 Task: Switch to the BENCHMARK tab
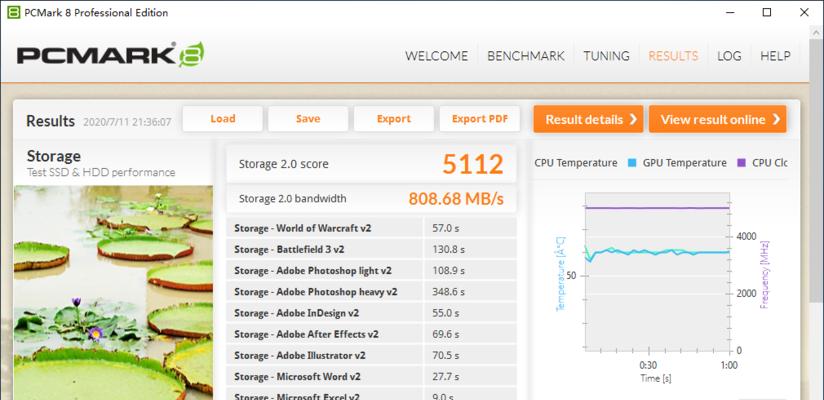[526, 56]
